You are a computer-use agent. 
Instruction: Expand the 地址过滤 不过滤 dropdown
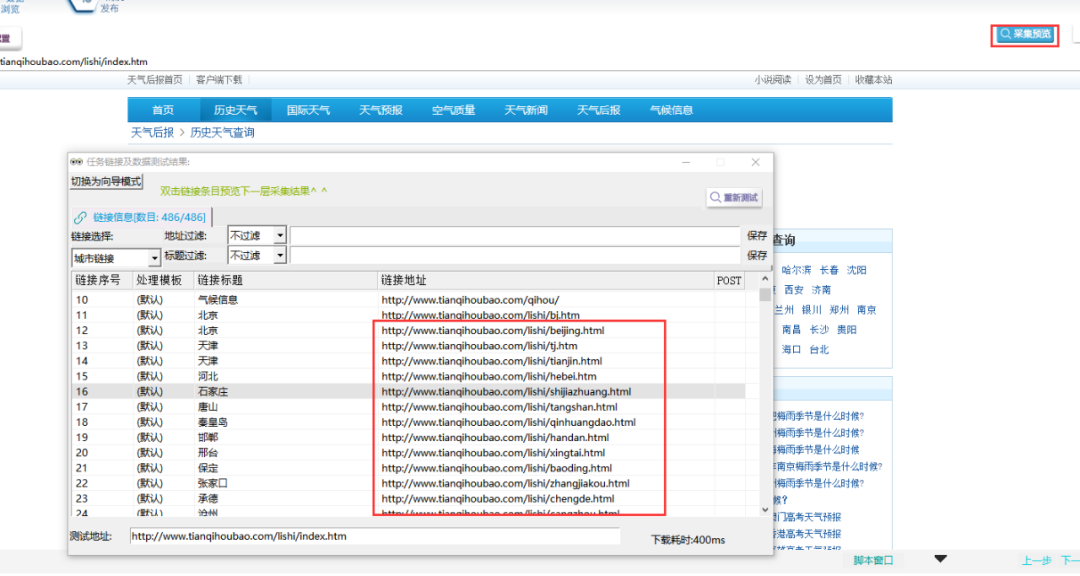(280, 235)
